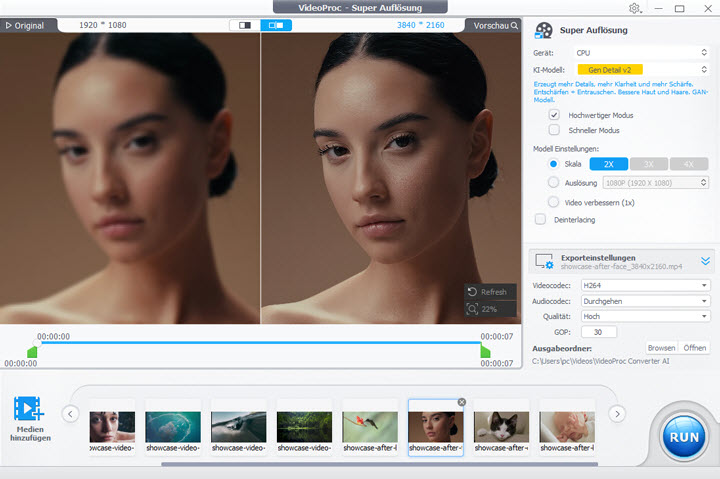Click the horizontal thumbnail scrollbar
Image resolution: width=720 pixels, height=479 pixels.
(379, 464)
